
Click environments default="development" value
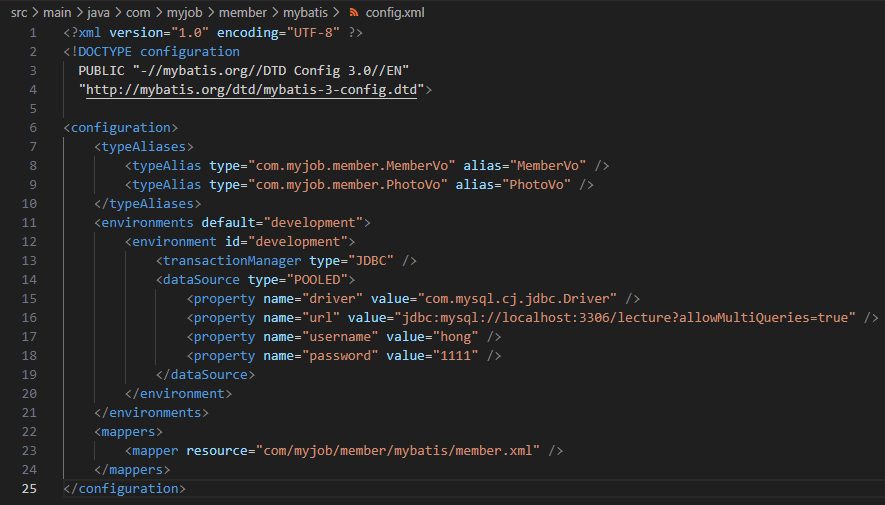click(x=313, y=222)
